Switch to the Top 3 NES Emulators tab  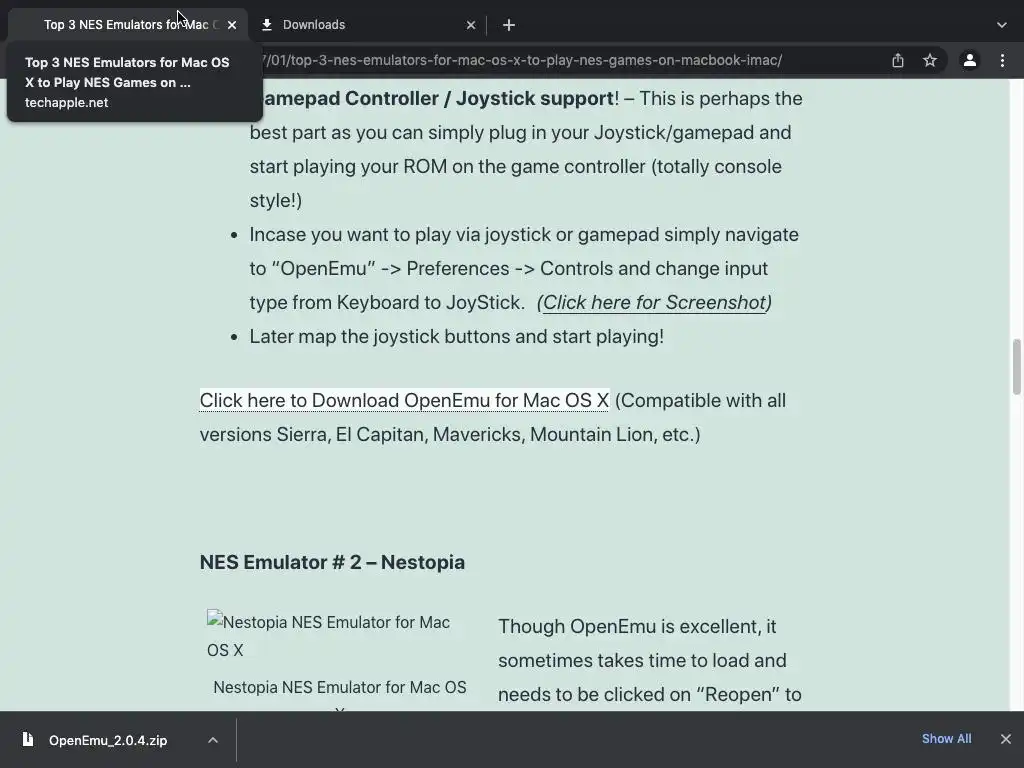coord(127,25)
